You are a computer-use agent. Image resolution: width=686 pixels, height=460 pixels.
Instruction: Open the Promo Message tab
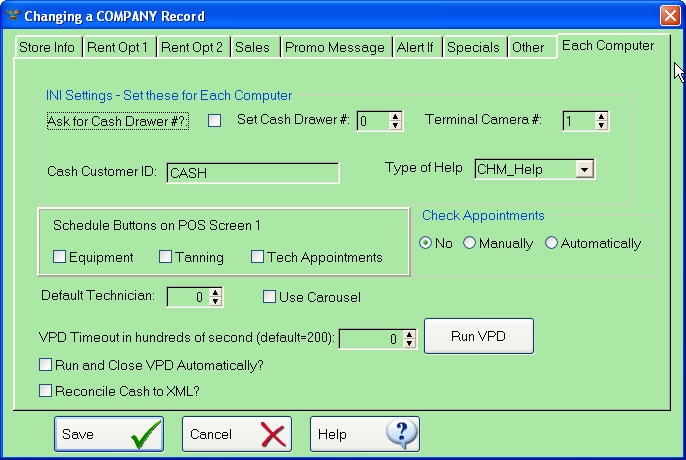tap(334, 47)
